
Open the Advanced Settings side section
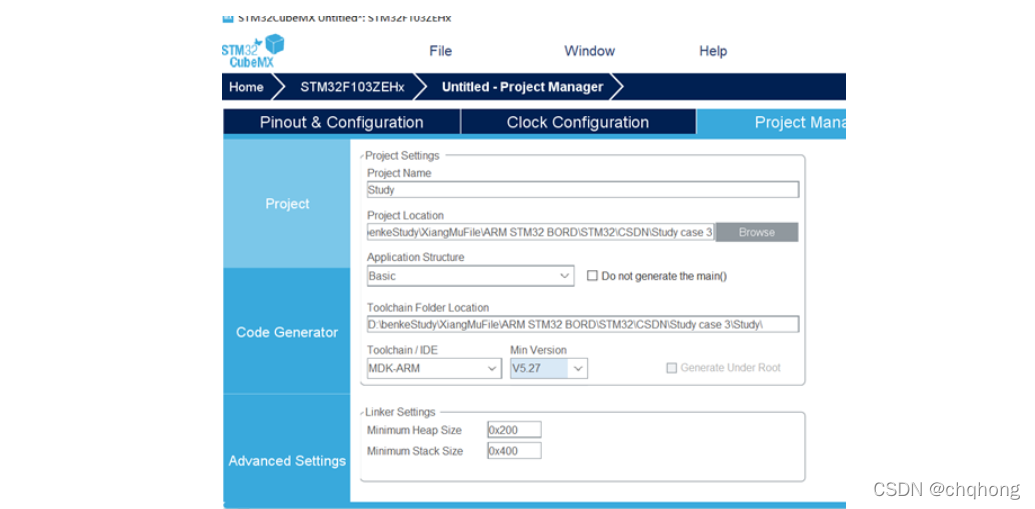pos(287,461)
